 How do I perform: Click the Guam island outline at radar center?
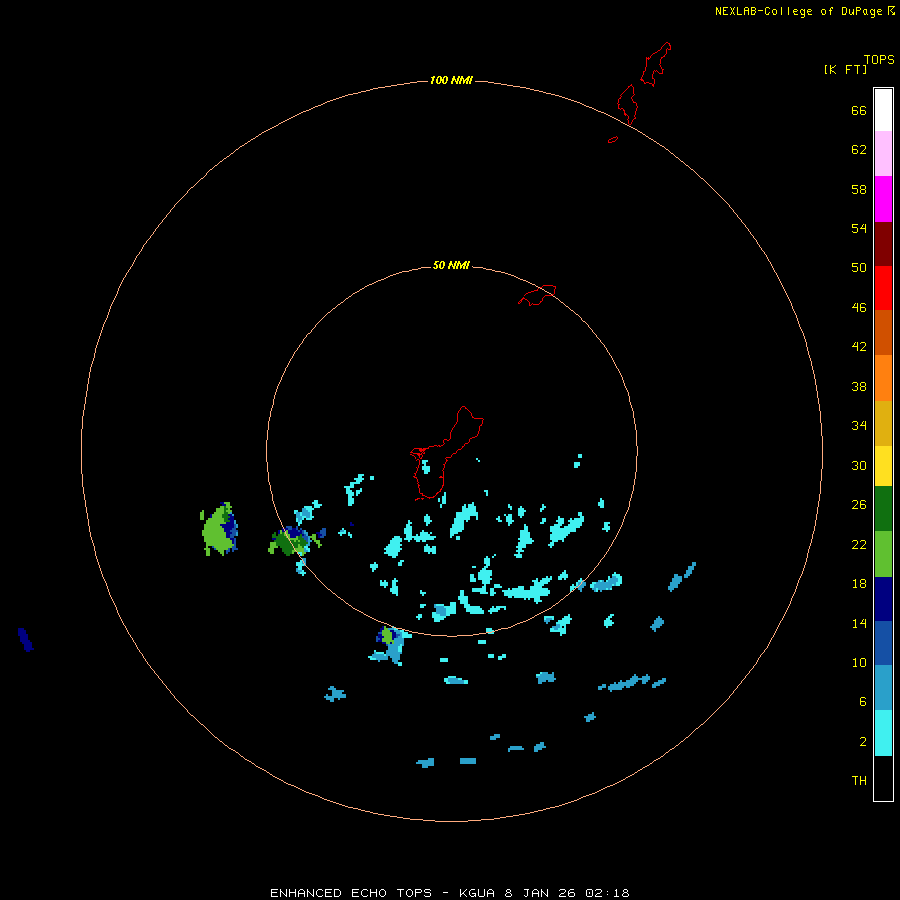click(445, 453)
